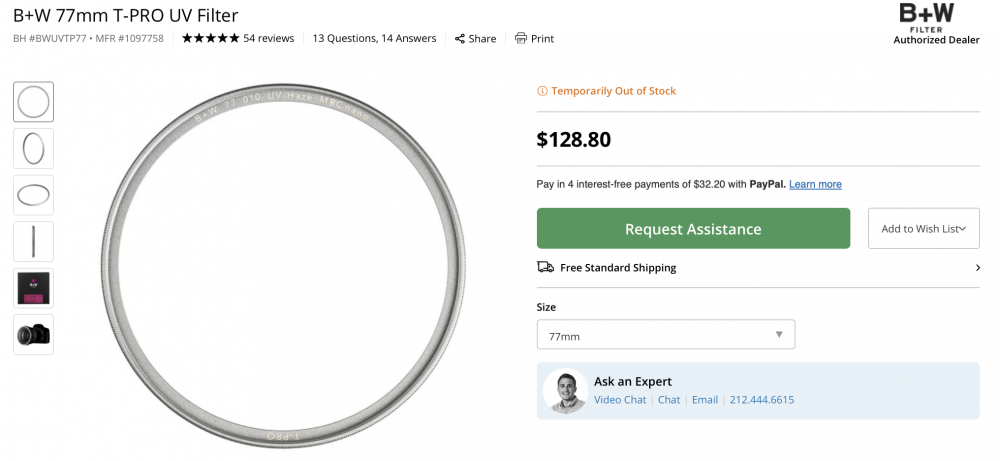1000x461 pixels.
Task: Select the product box packaging thumbnail
Action: 33,288
